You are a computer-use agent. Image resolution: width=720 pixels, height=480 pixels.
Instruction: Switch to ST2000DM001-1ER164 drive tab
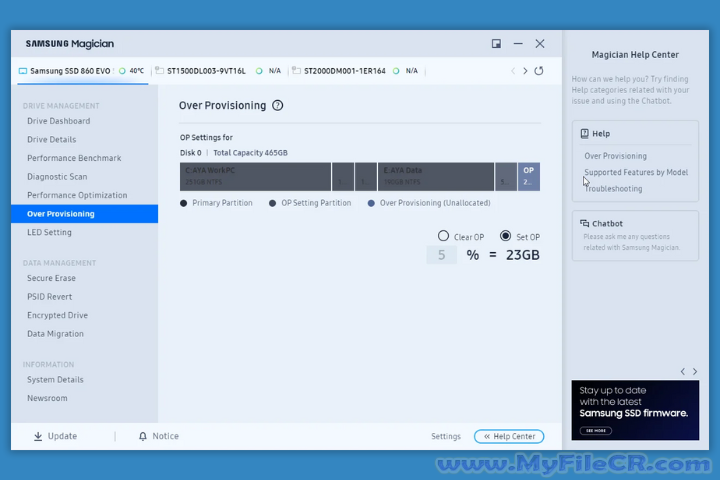coord(344,71)
